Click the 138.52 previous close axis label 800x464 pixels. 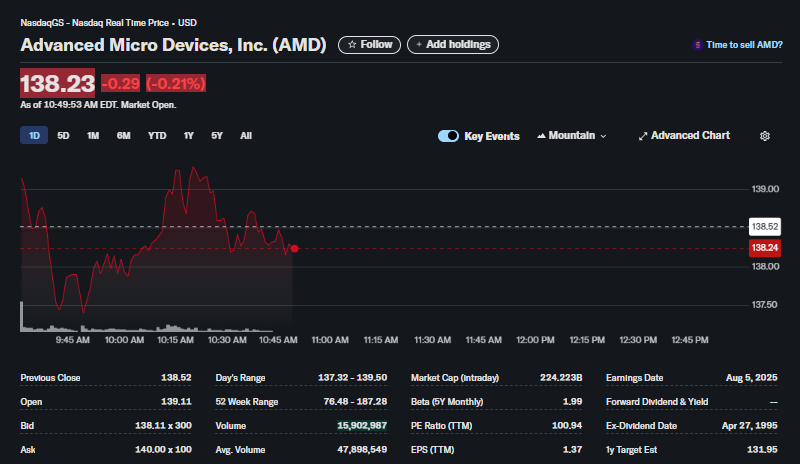[x=764, y=227]
